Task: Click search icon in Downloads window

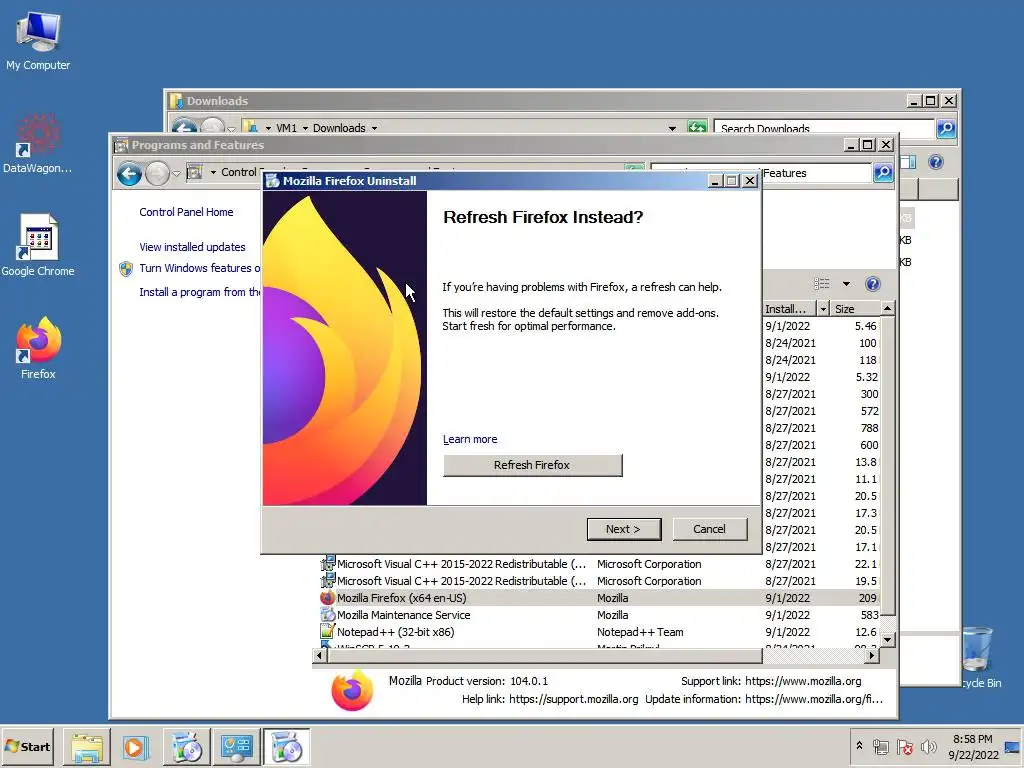Action: click(x=946, y=129)
